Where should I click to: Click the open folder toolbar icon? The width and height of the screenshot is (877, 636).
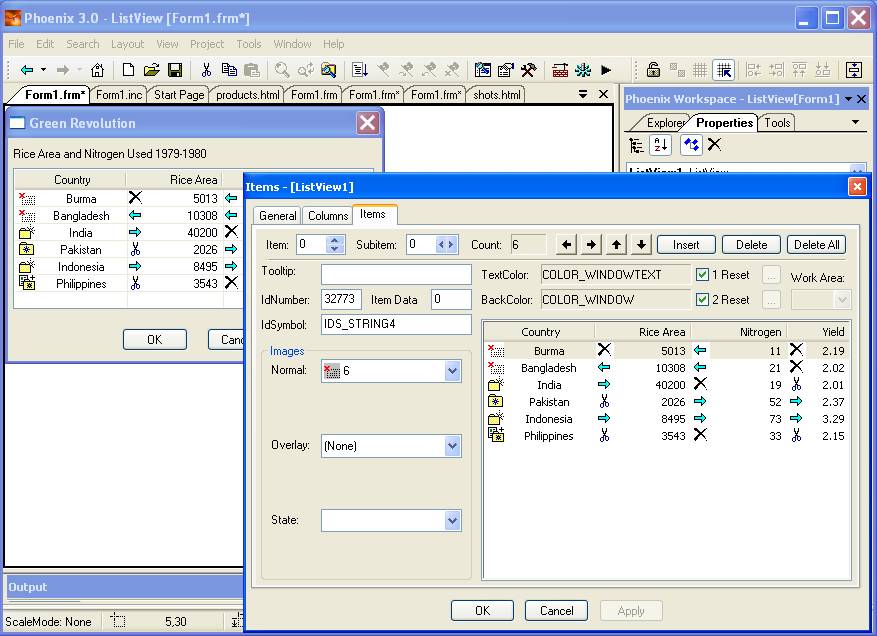pyautogui.click(x=151, y=70)
